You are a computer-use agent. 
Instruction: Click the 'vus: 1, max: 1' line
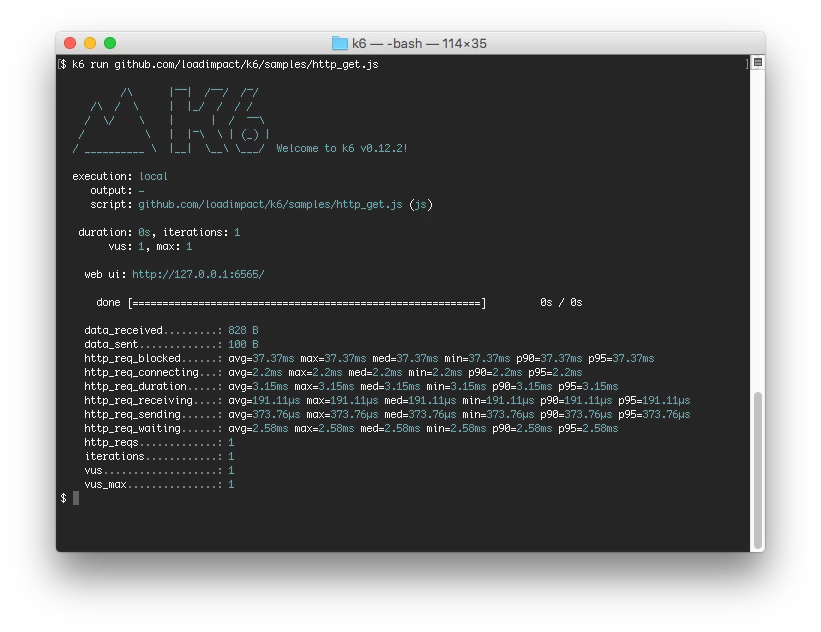click(x=150, y=247)
